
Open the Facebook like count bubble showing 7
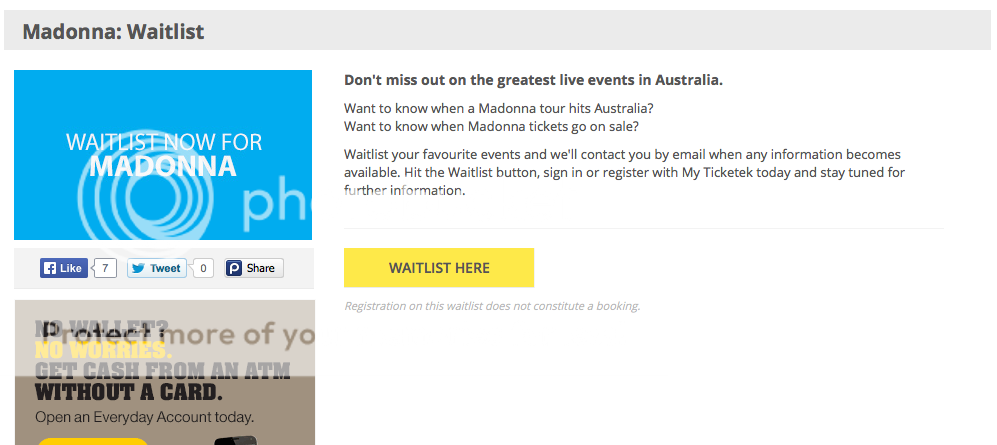tap(106, 268)
